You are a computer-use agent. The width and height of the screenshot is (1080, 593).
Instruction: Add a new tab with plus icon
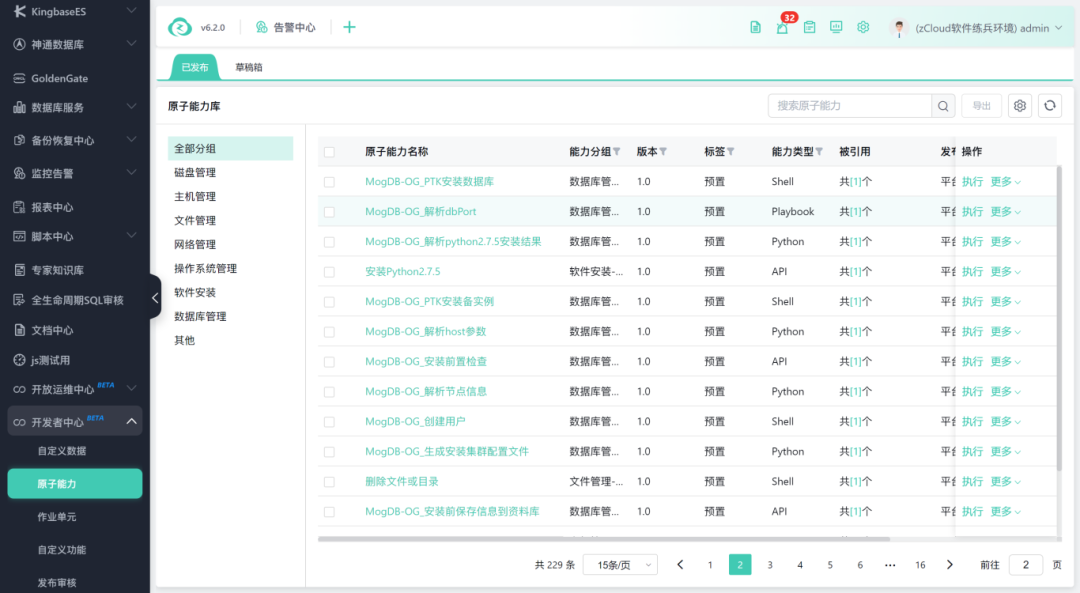click(349, 27)
